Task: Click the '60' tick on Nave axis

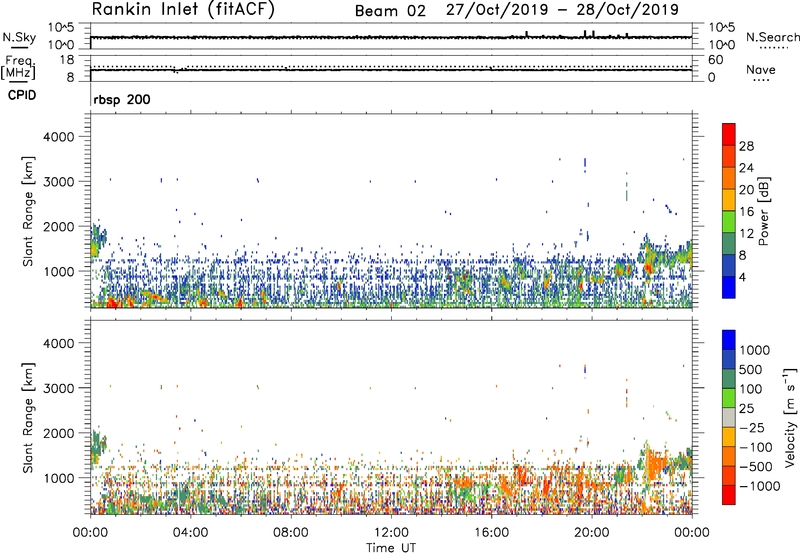Action: tap(715, 60)
